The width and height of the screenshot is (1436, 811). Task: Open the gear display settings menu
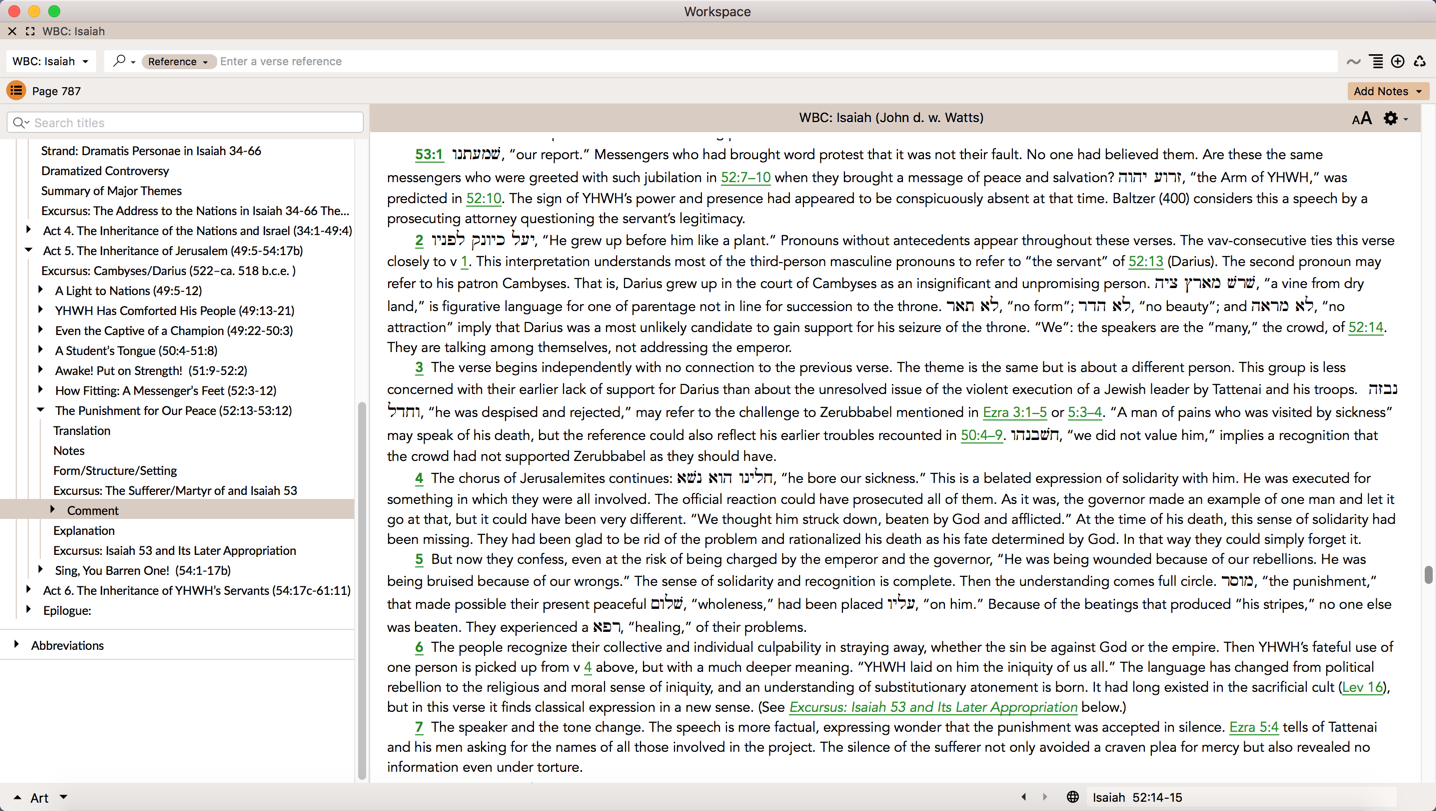pos(1393,119)
